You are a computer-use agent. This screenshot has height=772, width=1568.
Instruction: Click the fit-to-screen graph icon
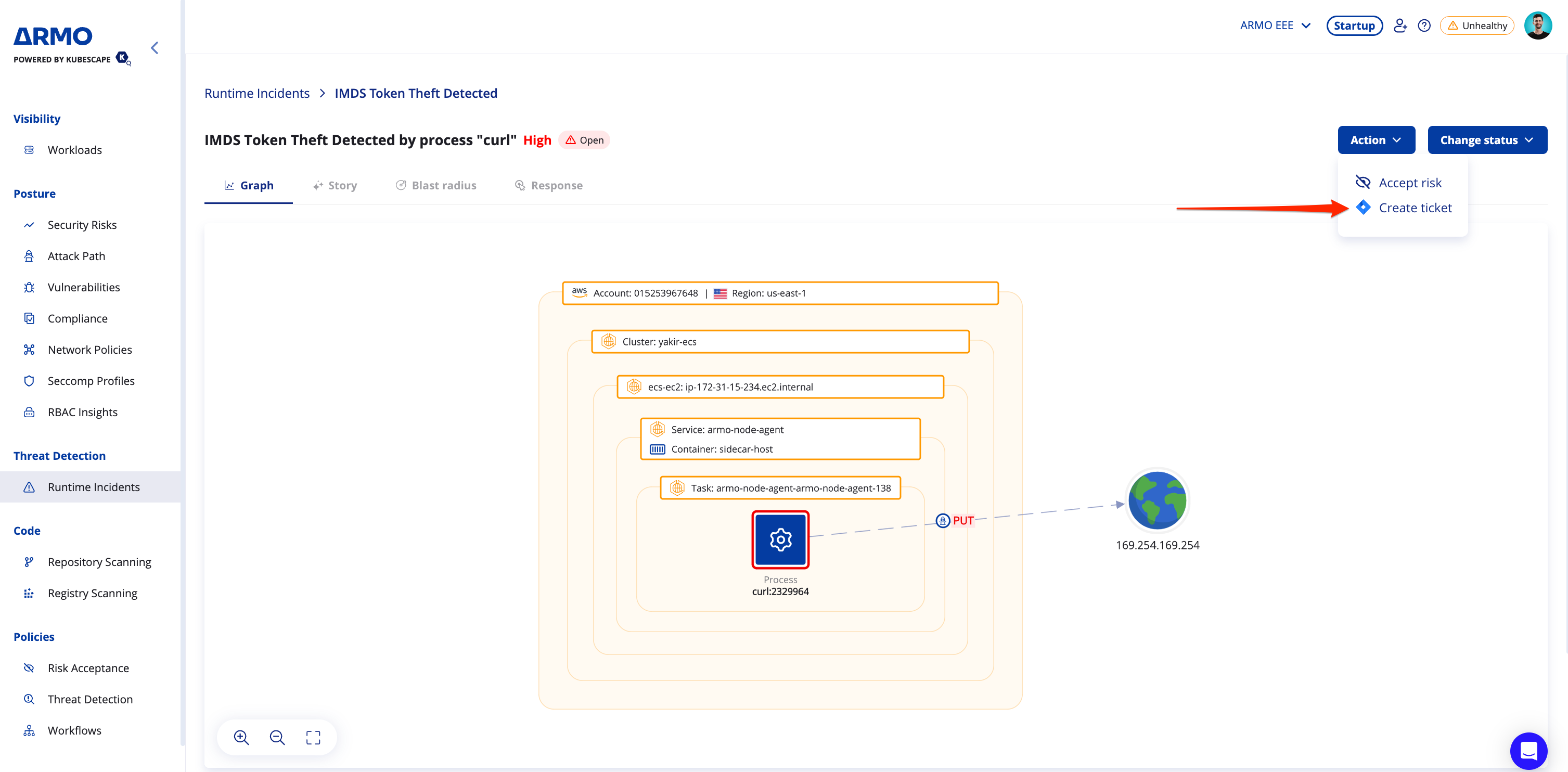pos(313,737)
